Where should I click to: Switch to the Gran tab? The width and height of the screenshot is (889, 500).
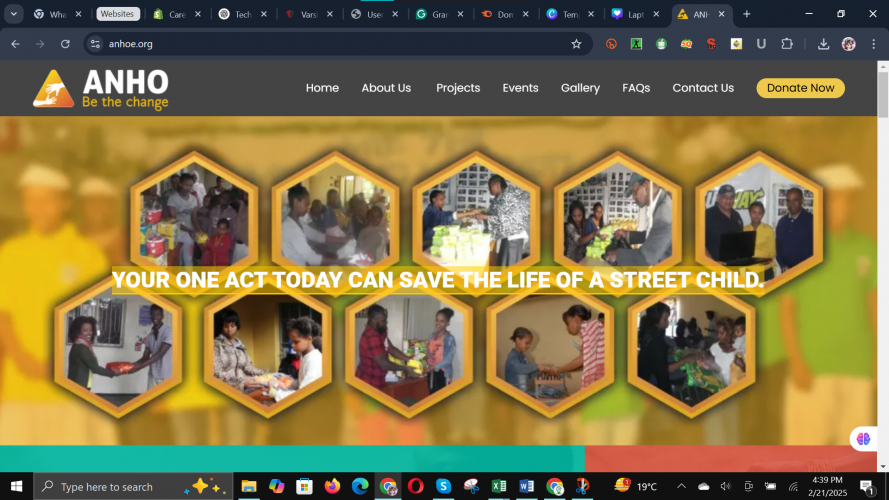439,14
